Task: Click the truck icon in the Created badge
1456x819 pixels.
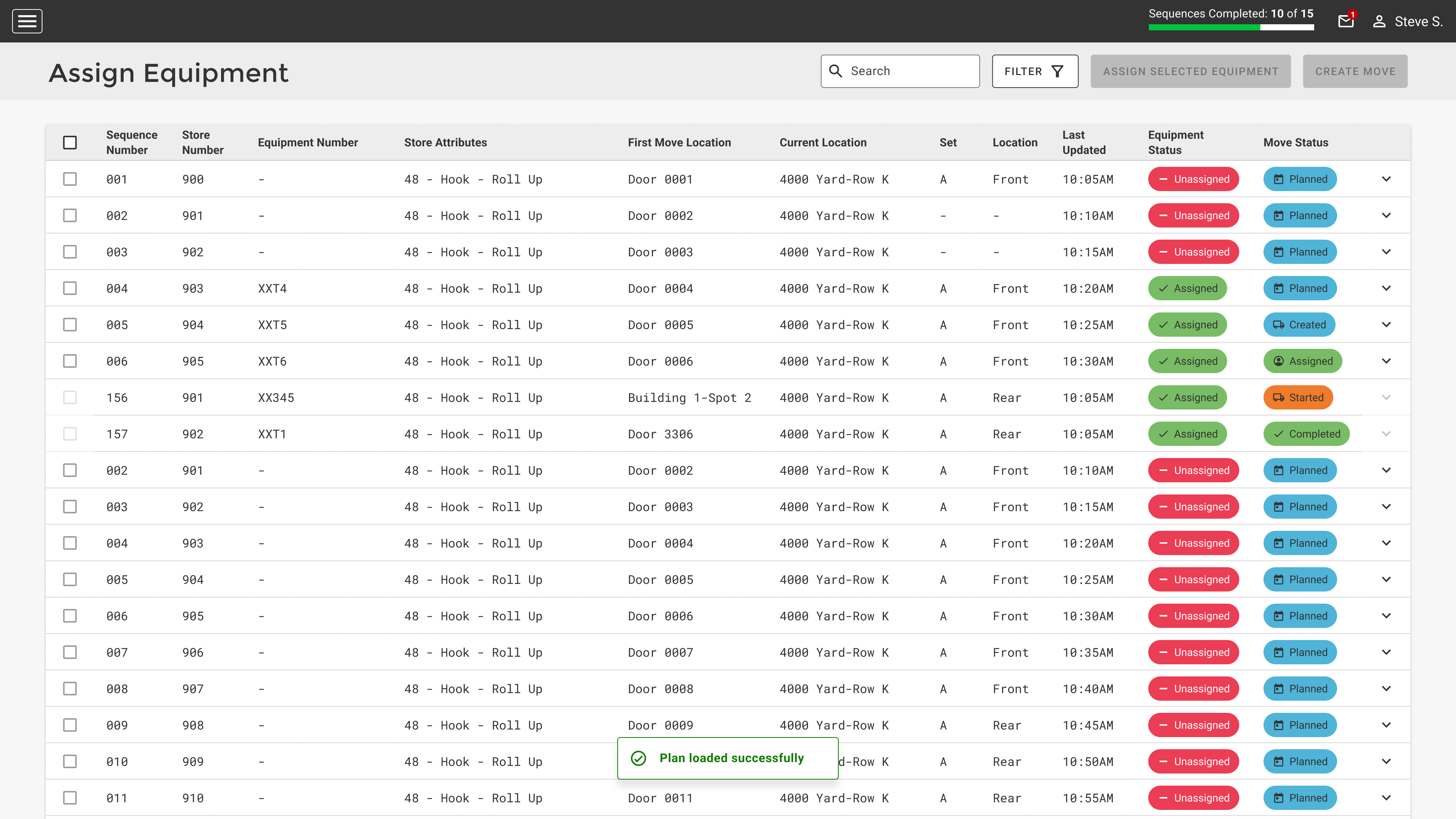Action: [x=1279, y=325]
